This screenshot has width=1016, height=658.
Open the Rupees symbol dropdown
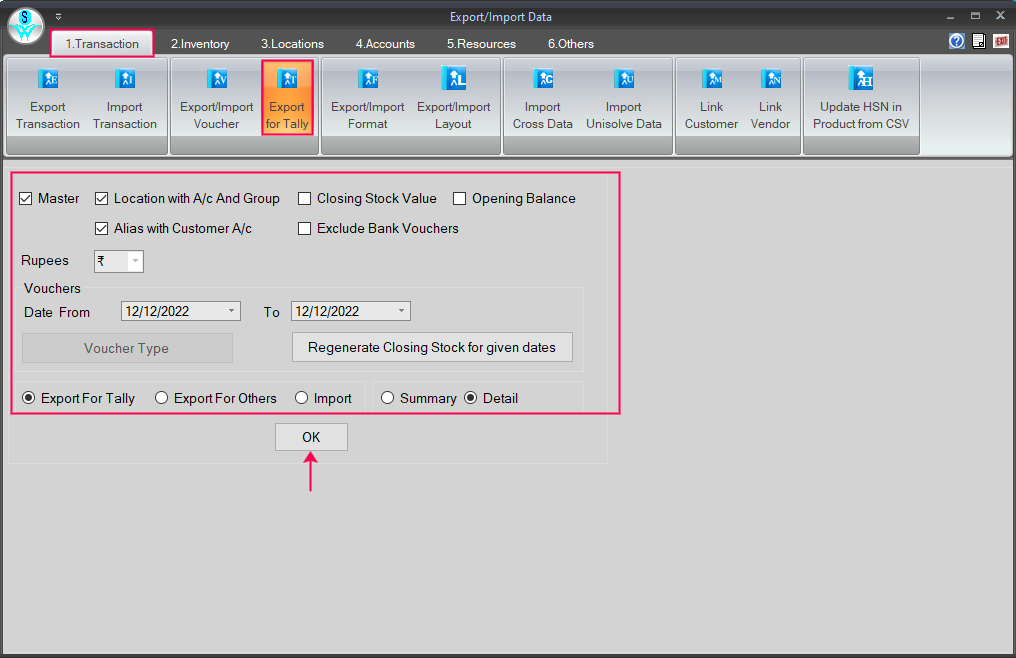click(135, 261)
